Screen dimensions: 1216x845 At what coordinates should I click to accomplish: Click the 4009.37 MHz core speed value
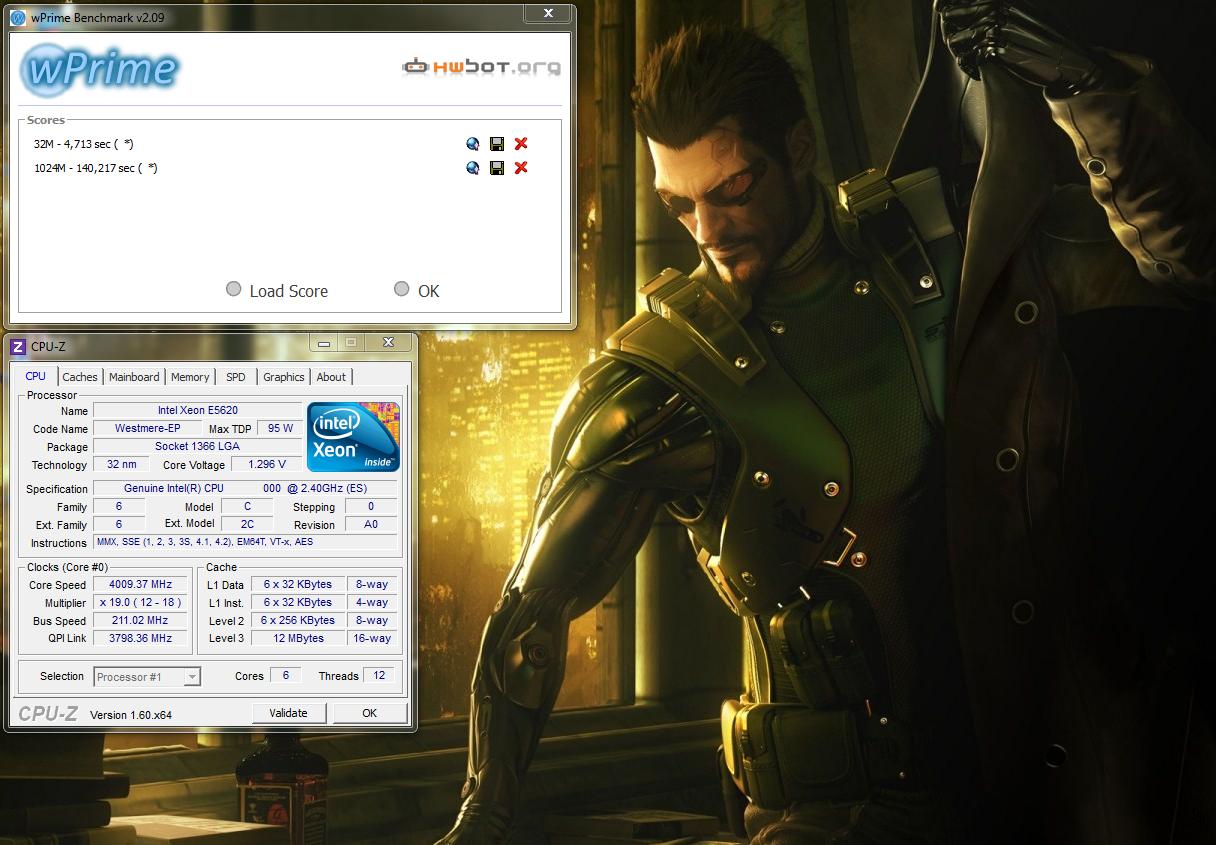[141, 585]
